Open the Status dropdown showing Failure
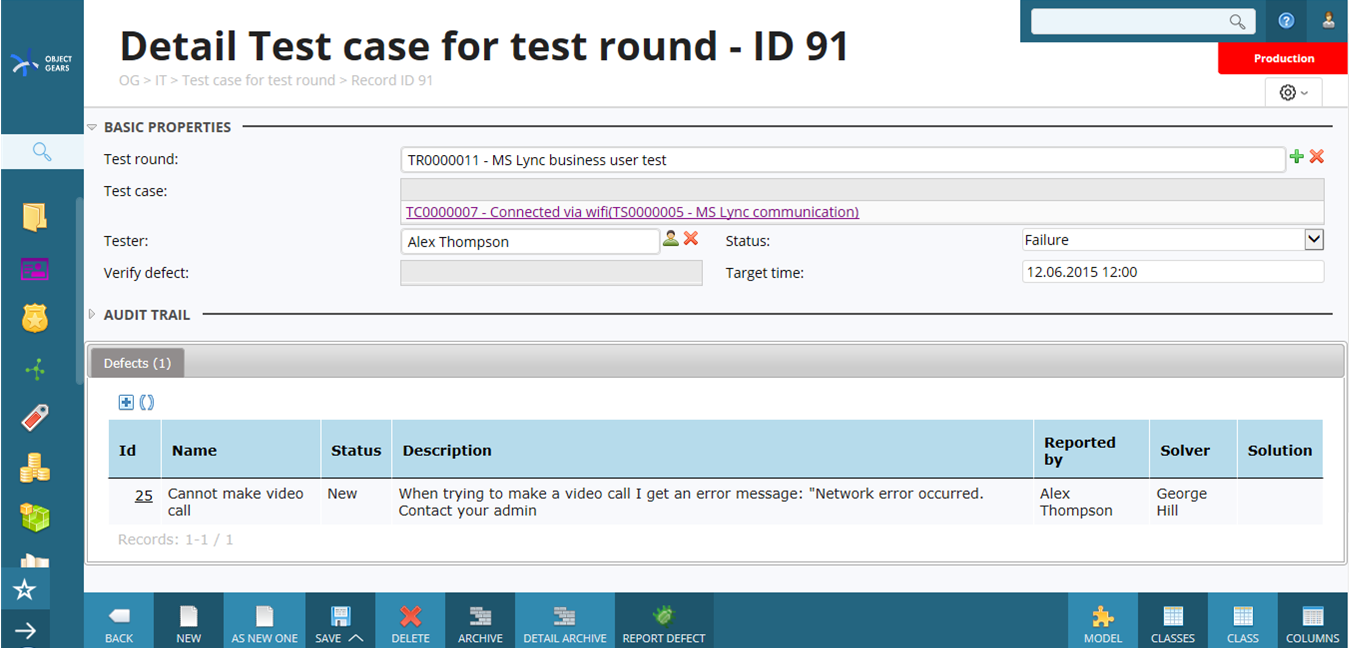 click(x=1173, y=240)
